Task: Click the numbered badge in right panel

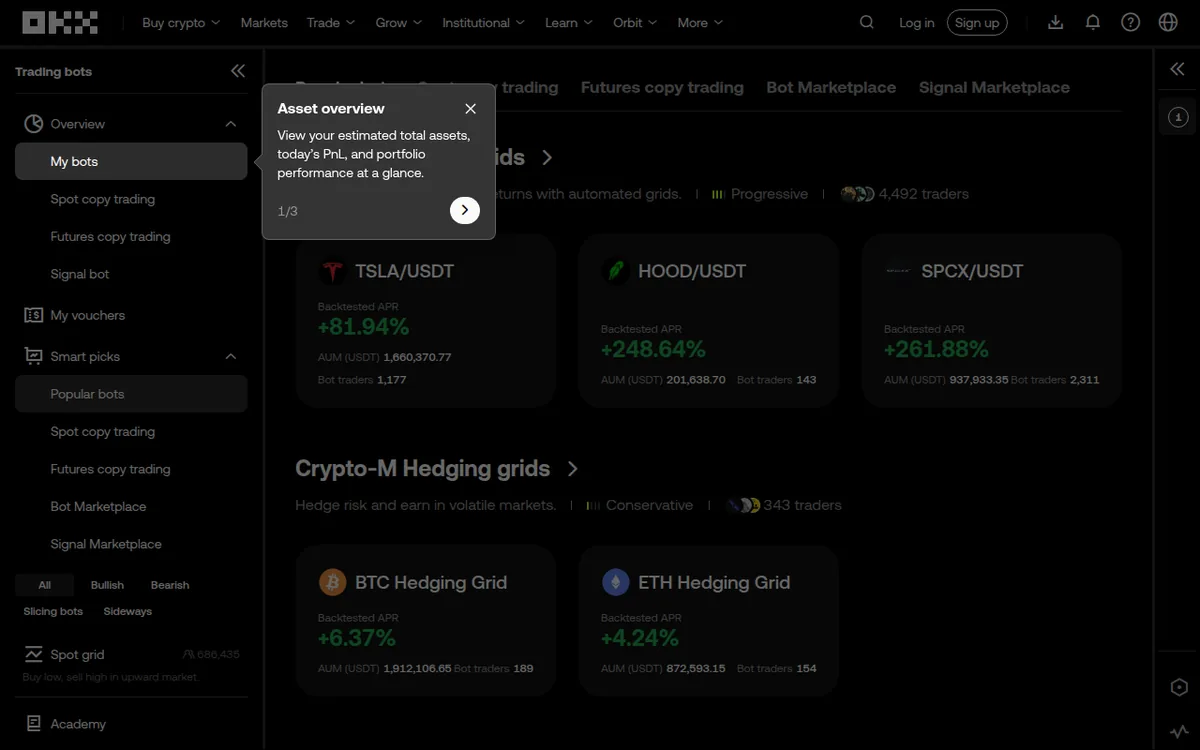Action: click(1178, 117)
